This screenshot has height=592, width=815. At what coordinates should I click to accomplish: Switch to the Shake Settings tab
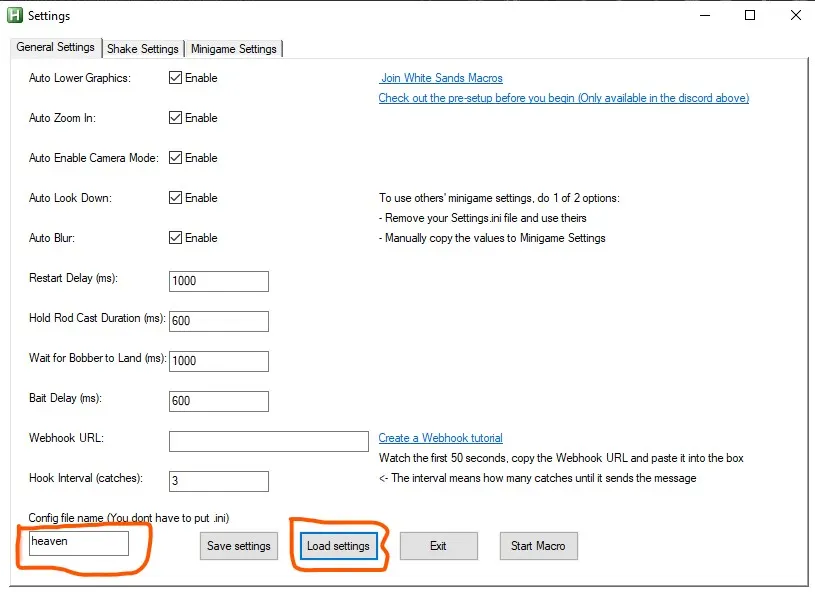[x=142, y=48]
